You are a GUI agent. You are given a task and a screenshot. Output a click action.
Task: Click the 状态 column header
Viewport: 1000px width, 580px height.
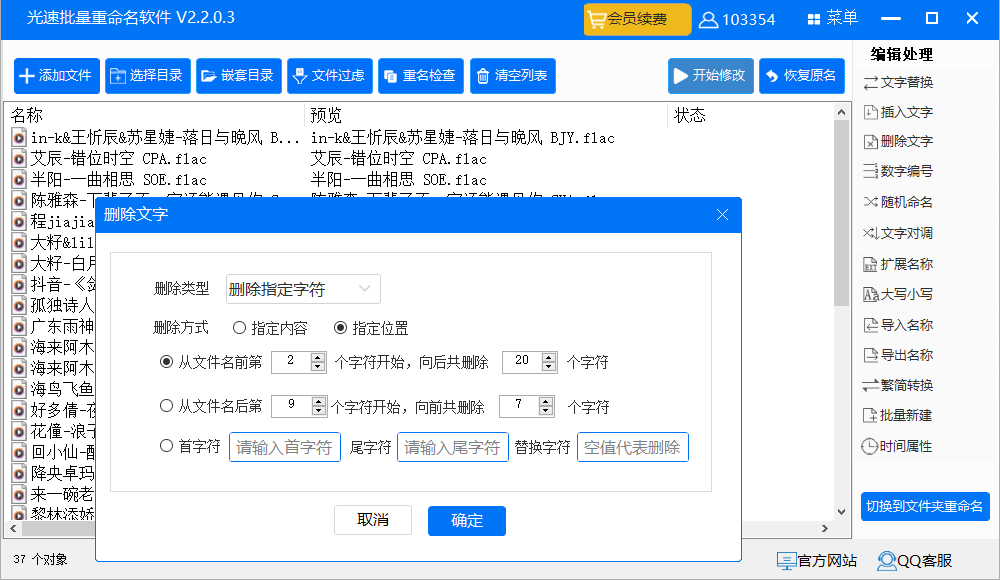click(x=689, y=115)
